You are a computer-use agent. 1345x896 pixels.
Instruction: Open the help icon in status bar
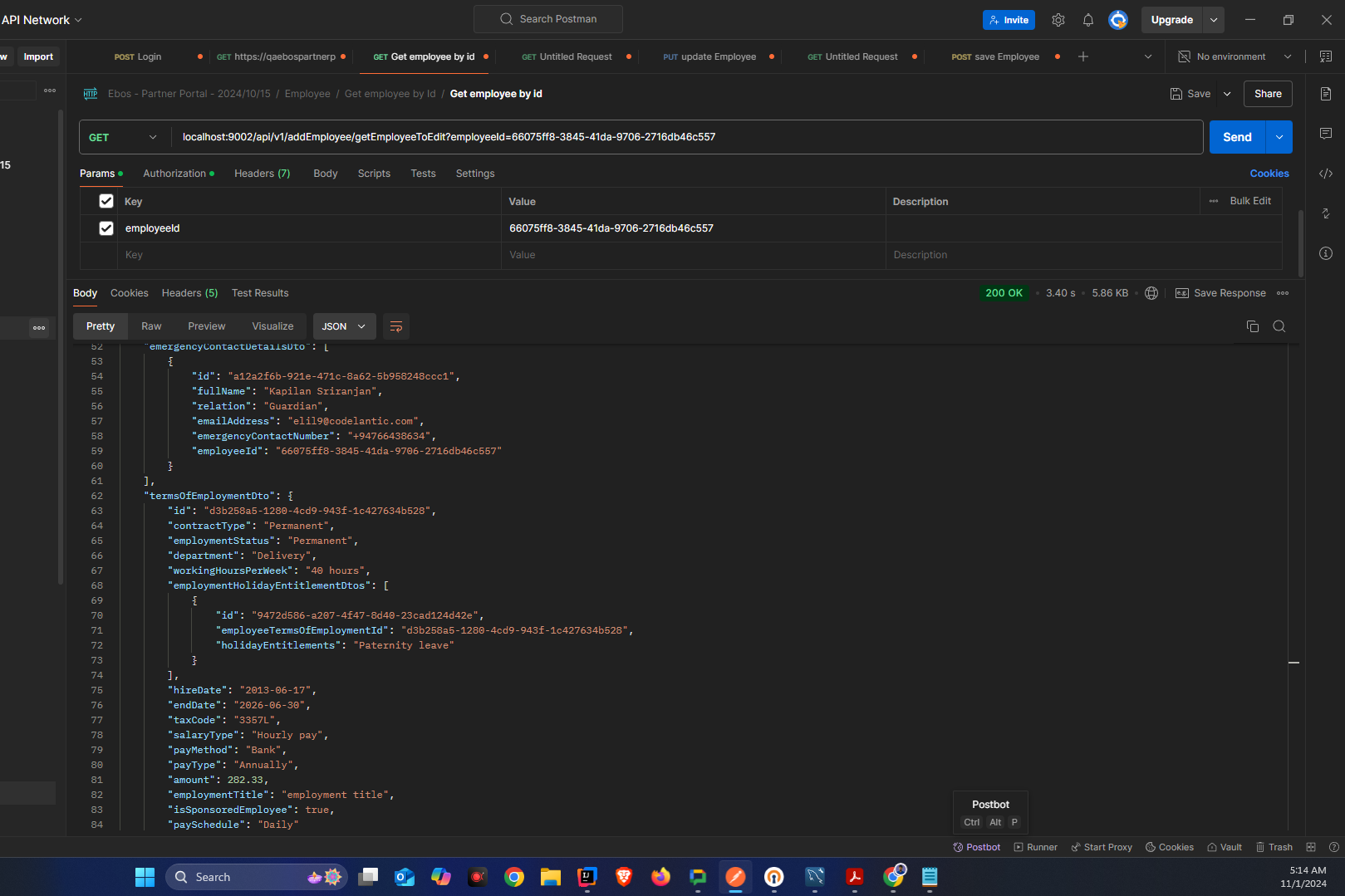[1334, 847]
